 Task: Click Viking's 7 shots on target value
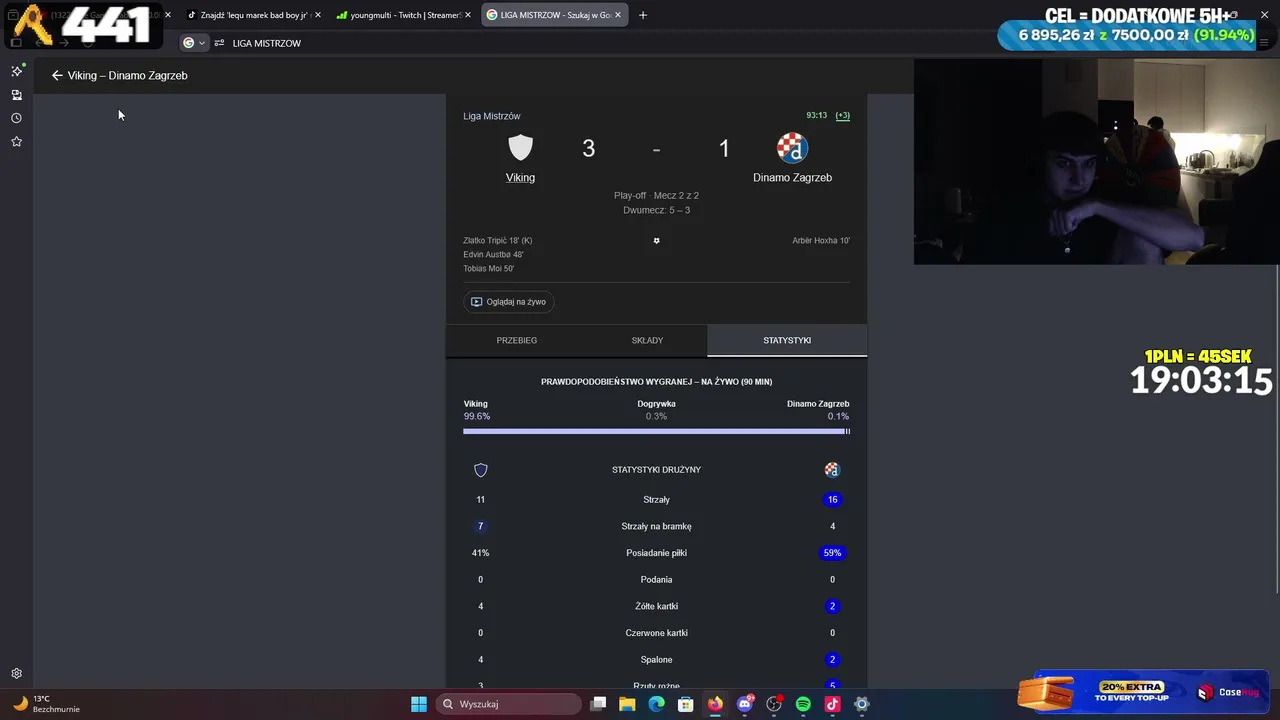(481, 527)
